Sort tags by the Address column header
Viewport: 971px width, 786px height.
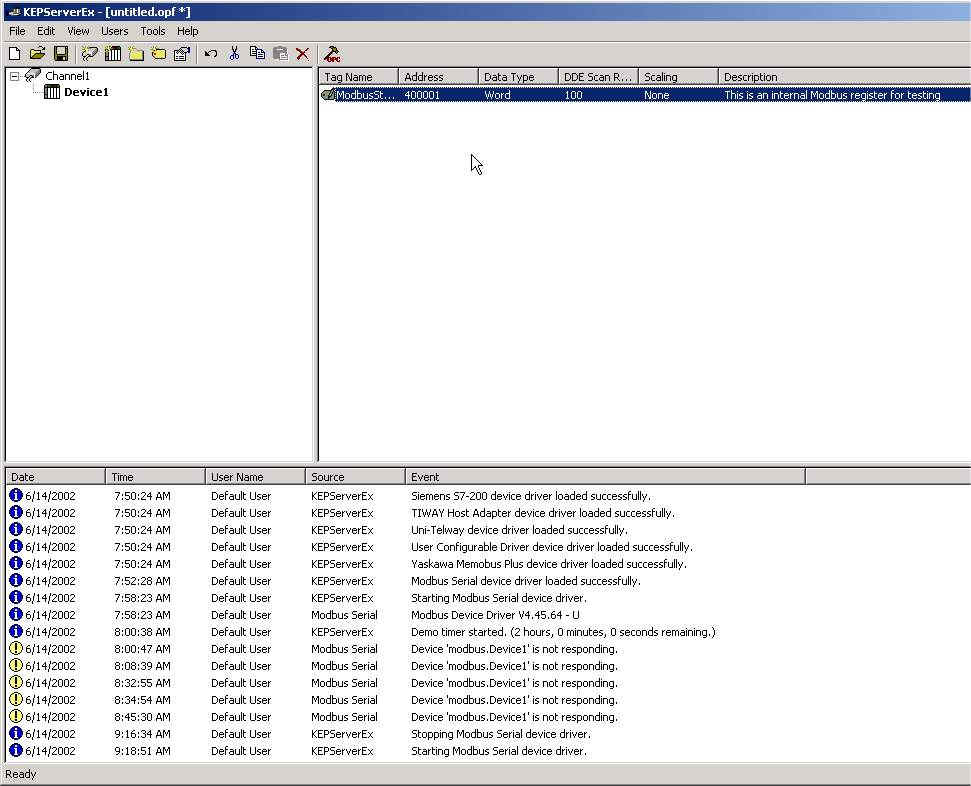(437, 77)
